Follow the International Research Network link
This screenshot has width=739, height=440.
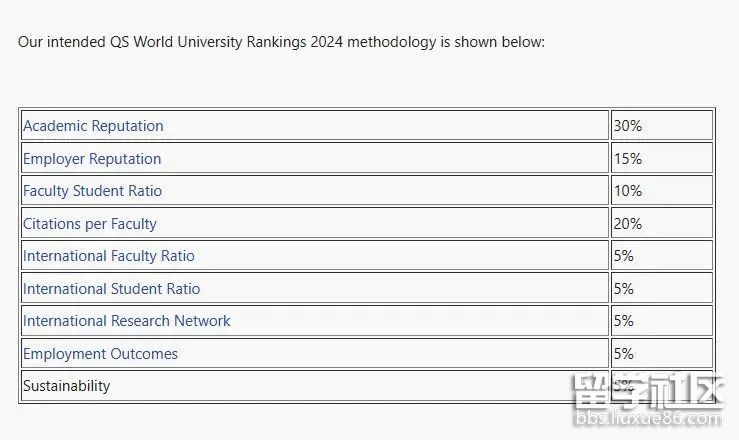click(x=127, y=321)
